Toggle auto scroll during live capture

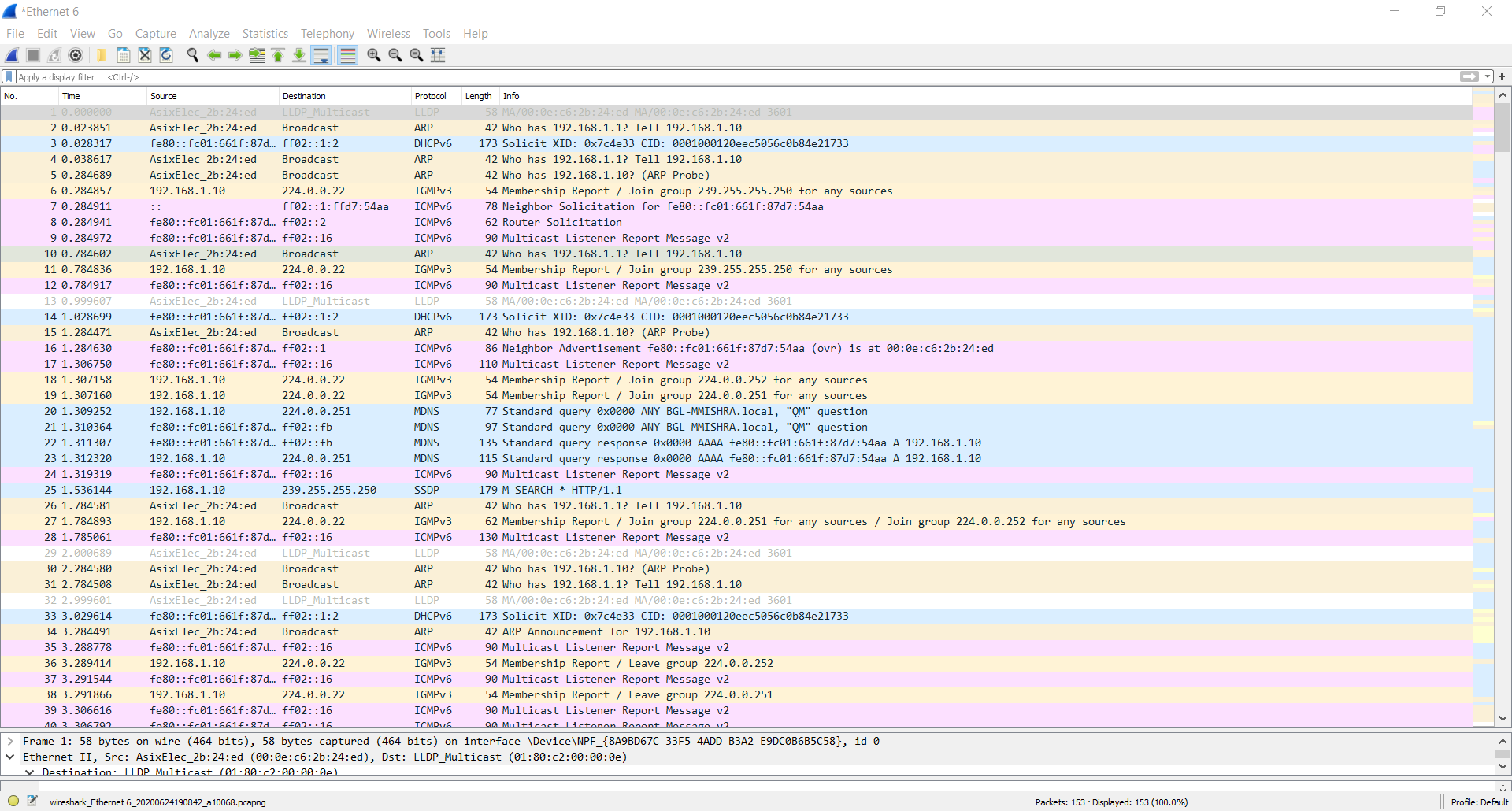(321, 55)
